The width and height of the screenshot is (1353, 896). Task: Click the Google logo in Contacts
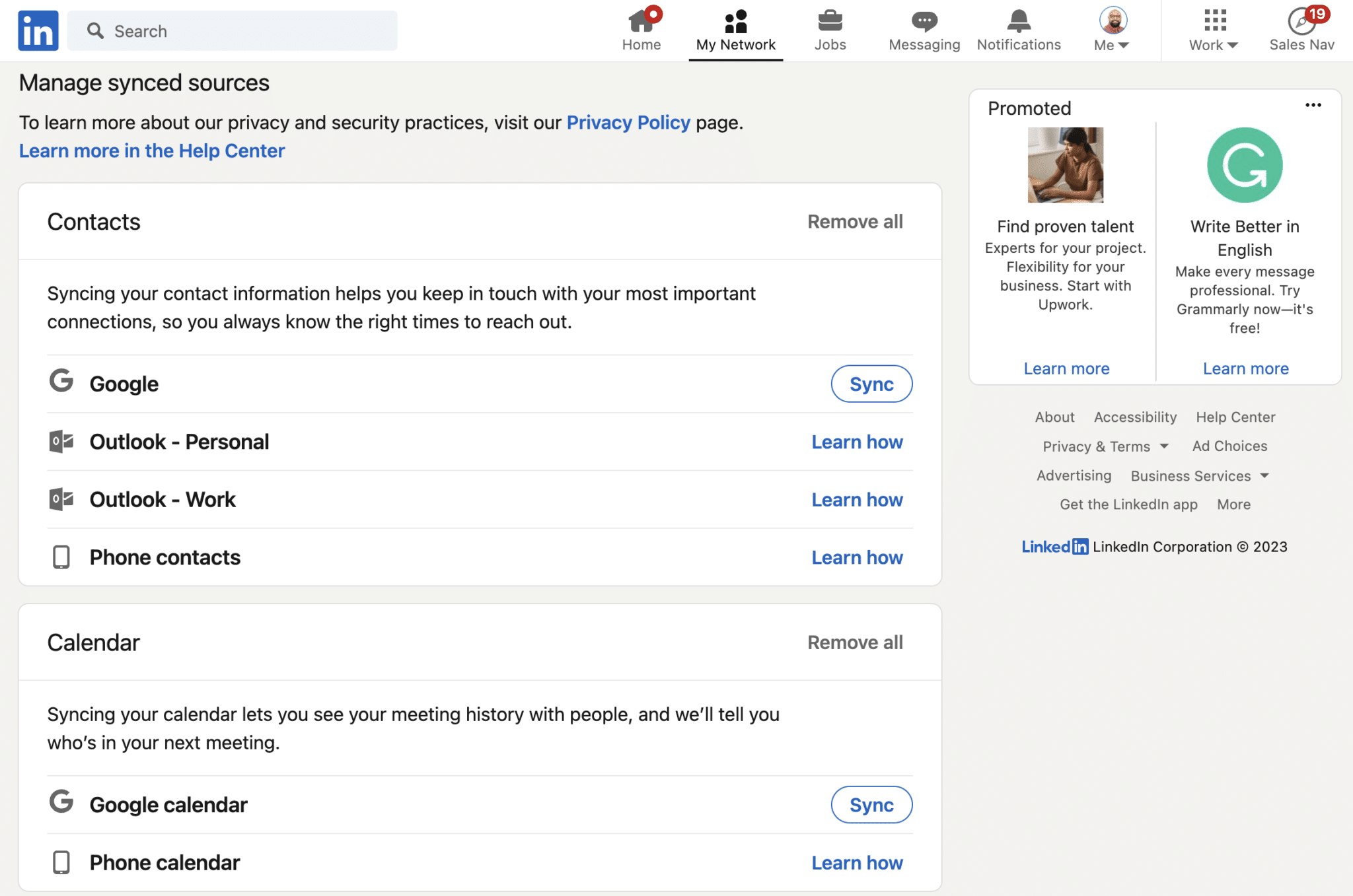click(61, 381)
